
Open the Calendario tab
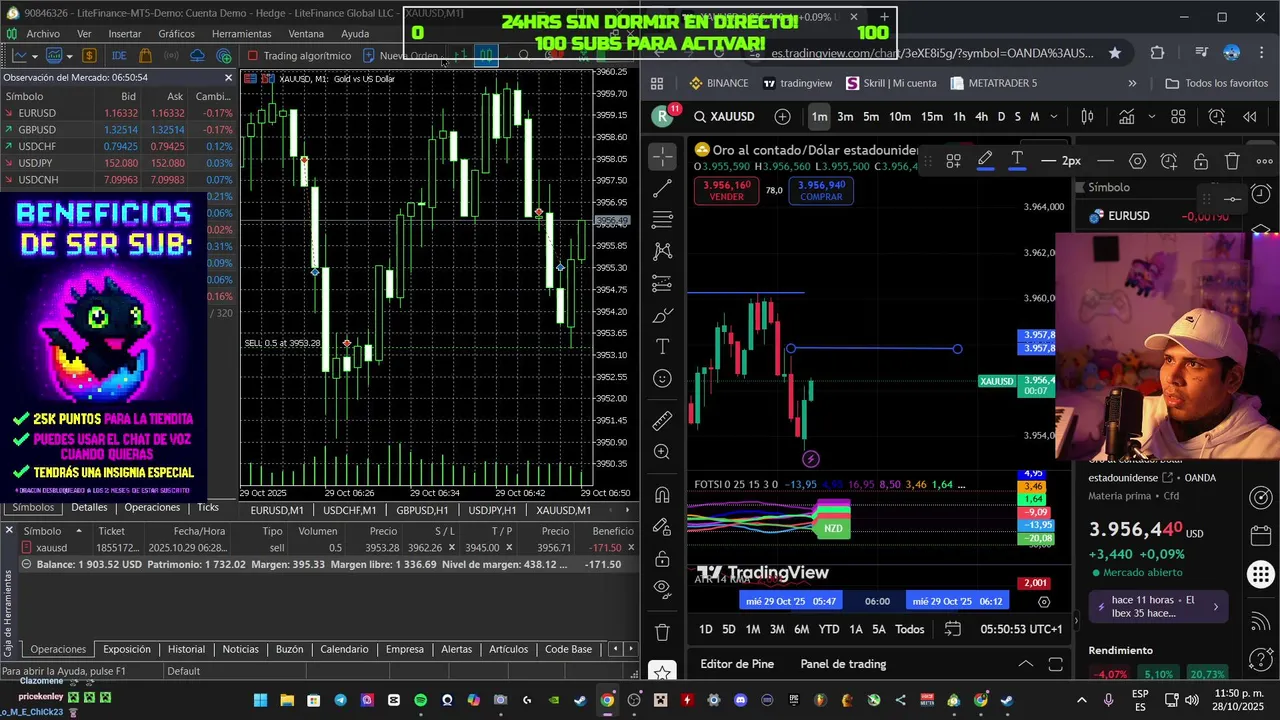pyautogui.click(x=344, y=649)
